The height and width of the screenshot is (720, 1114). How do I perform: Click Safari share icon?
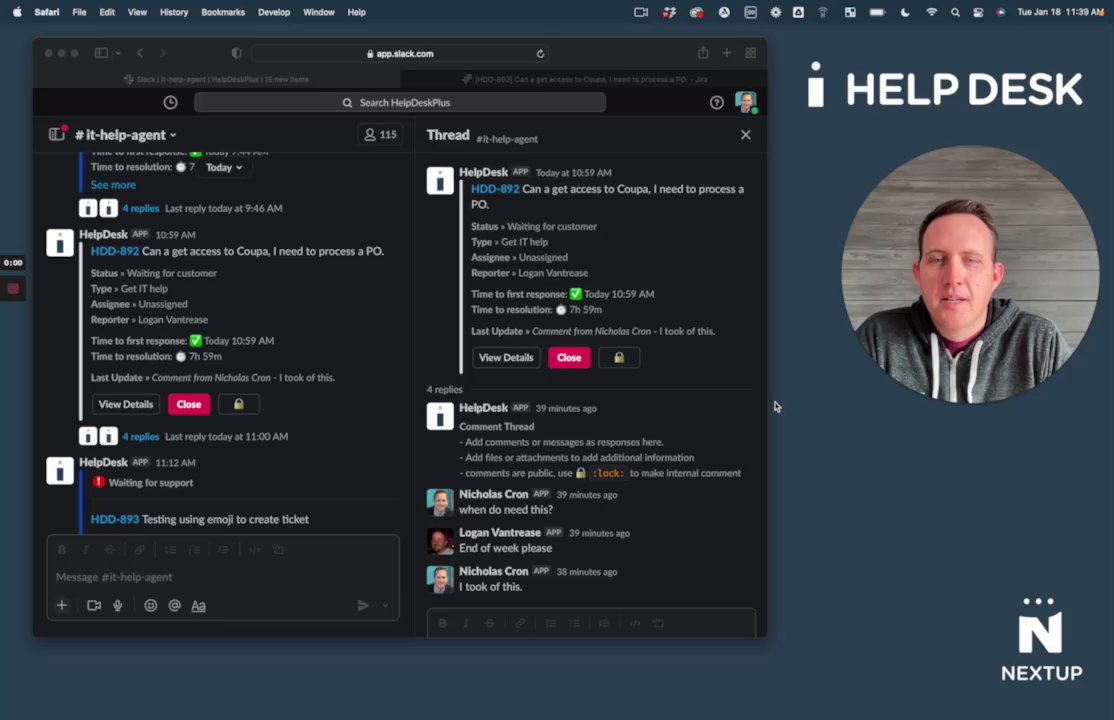(703, 53)
